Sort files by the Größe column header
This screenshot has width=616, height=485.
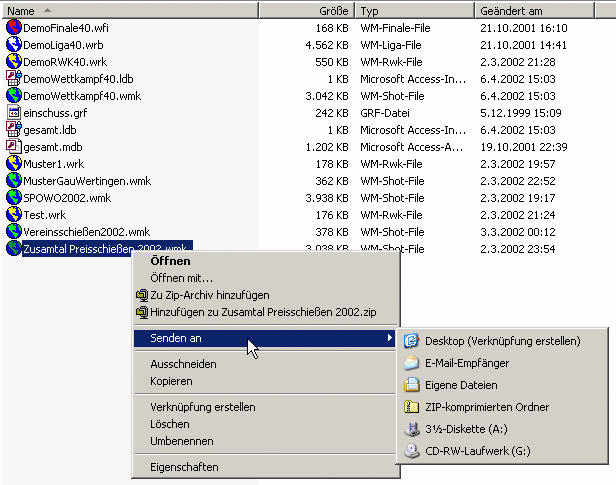coord(306,10)
